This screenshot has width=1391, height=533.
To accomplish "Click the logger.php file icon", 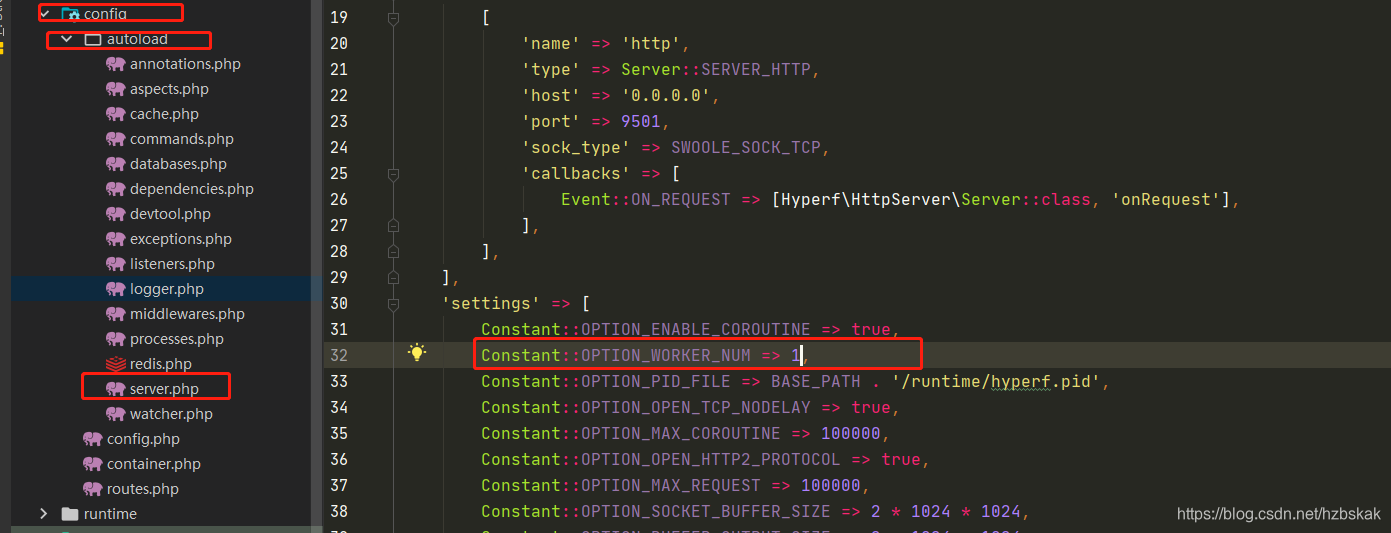I will [115, 289].
